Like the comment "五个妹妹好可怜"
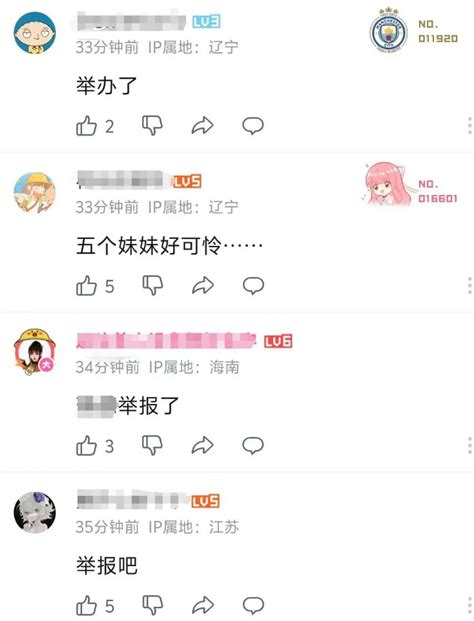474x621 pixels. [x=86, y=286]
